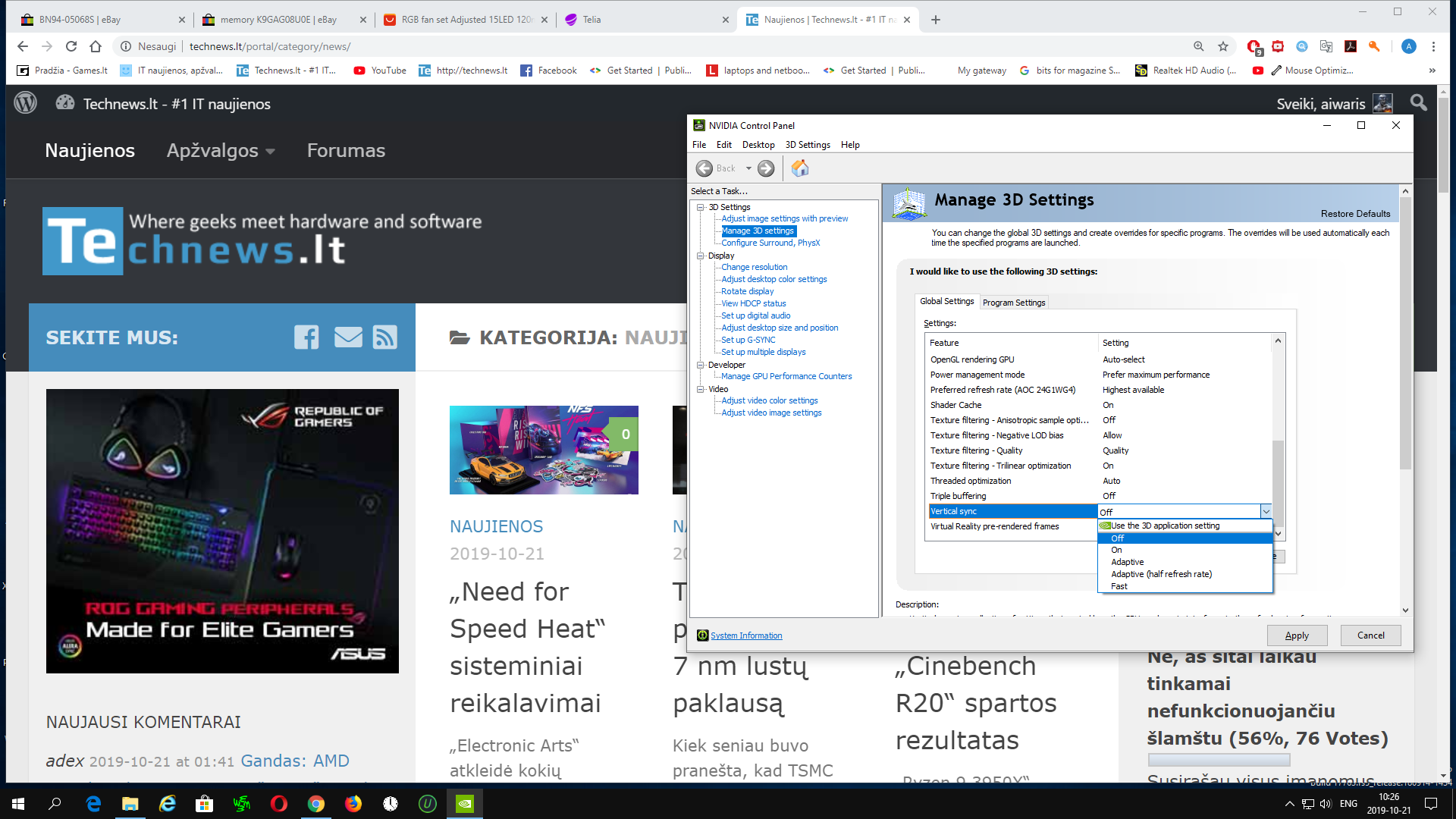Open 'Change resolution' task
Viewport: 1456px width, 819px height.
coord(754,267)
